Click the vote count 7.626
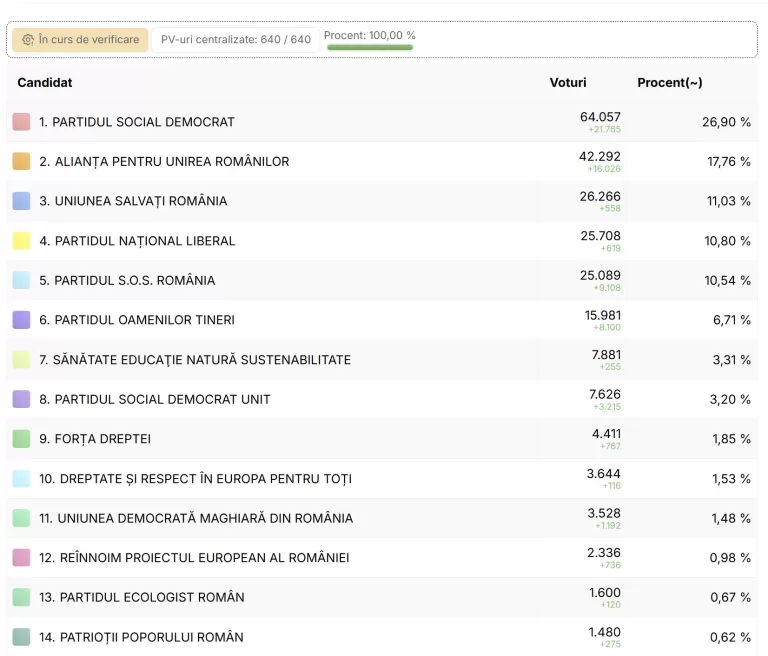Screen dimensions: 768x656 click(605, 394)
